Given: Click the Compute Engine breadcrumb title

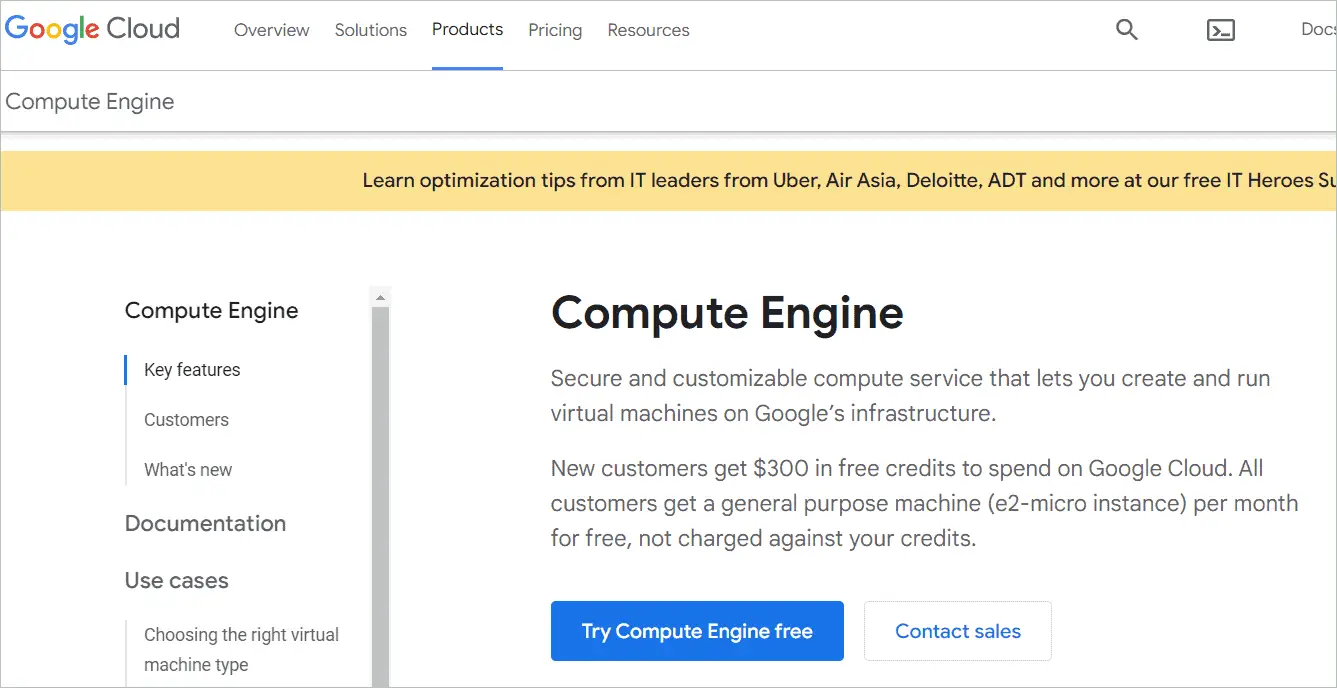Looking at the screenshot, I should pyautogui.click(x=90, y=102).
